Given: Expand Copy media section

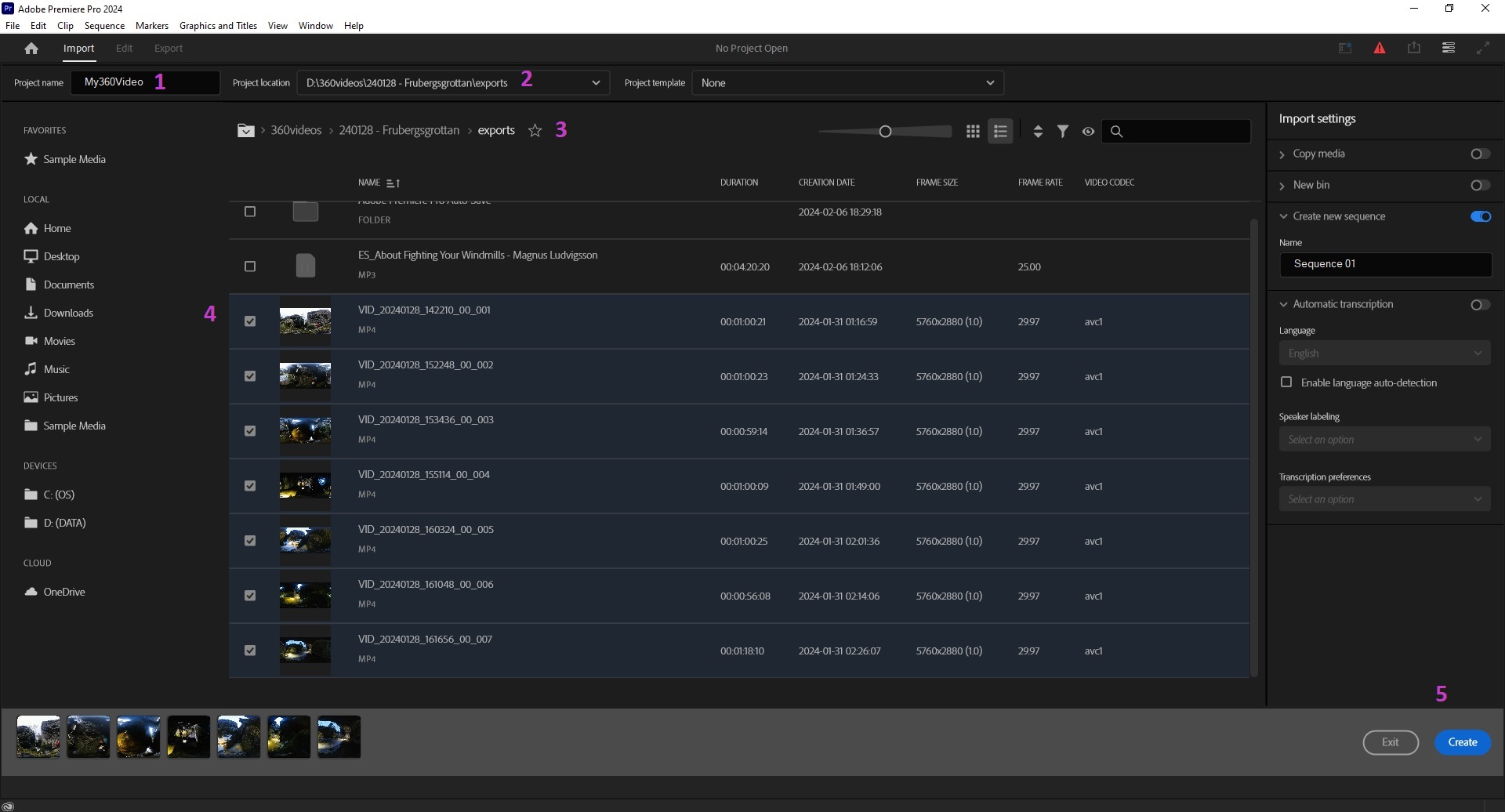Looking at the screenshot, I should (x=1282, y=154).
